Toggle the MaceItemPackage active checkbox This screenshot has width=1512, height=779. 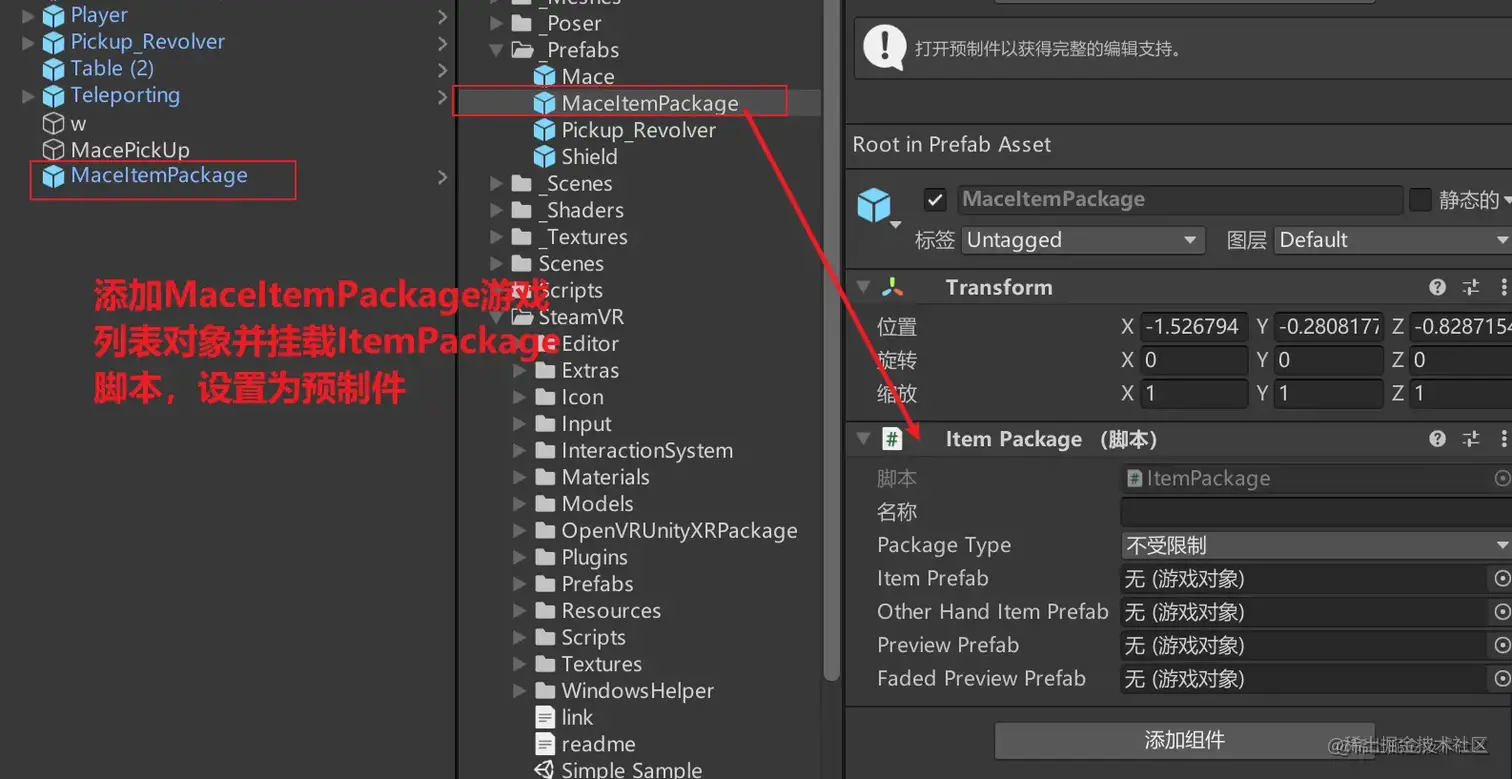pos(935,200)
